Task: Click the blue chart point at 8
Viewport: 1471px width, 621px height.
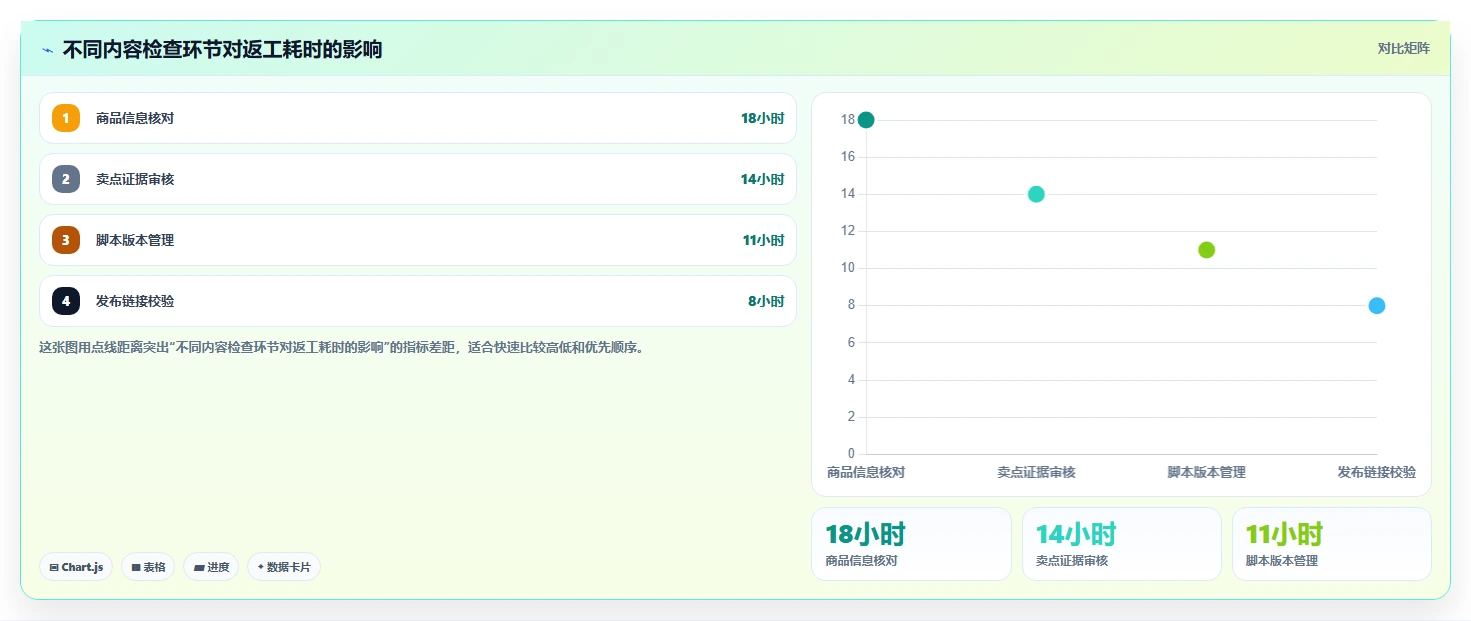Action: point(1376,305)
